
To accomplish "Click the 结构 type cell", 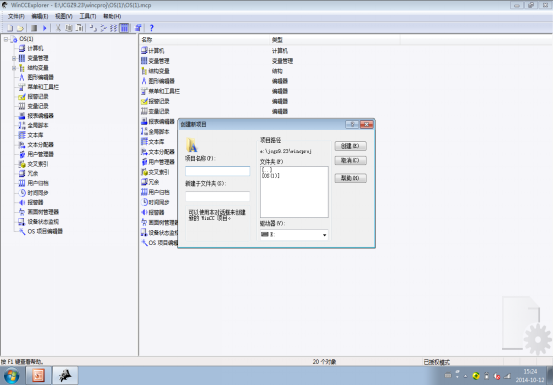I will 277,71.
